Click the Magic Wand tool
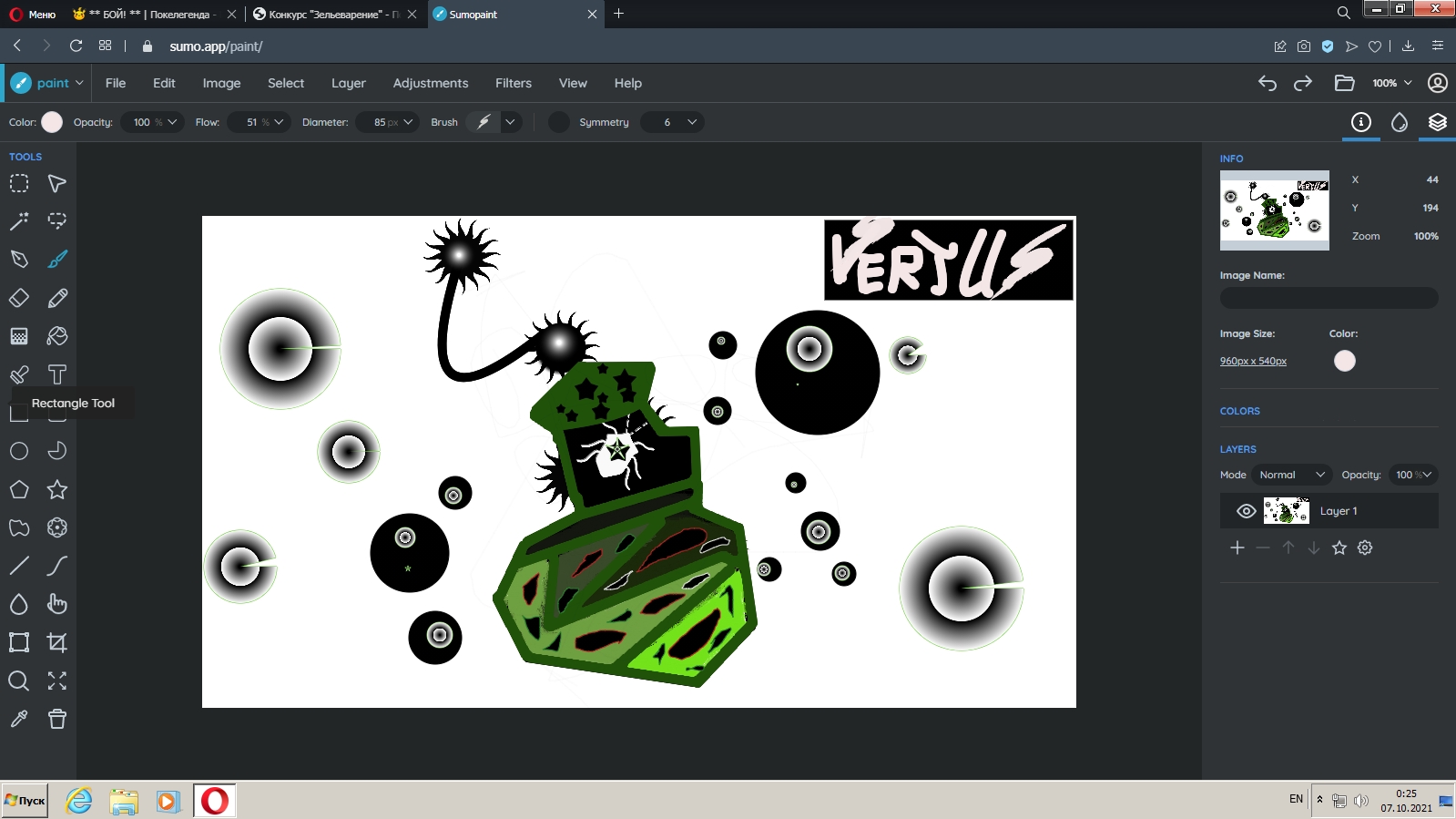1456x819 pixels. [x=19, y=221]
